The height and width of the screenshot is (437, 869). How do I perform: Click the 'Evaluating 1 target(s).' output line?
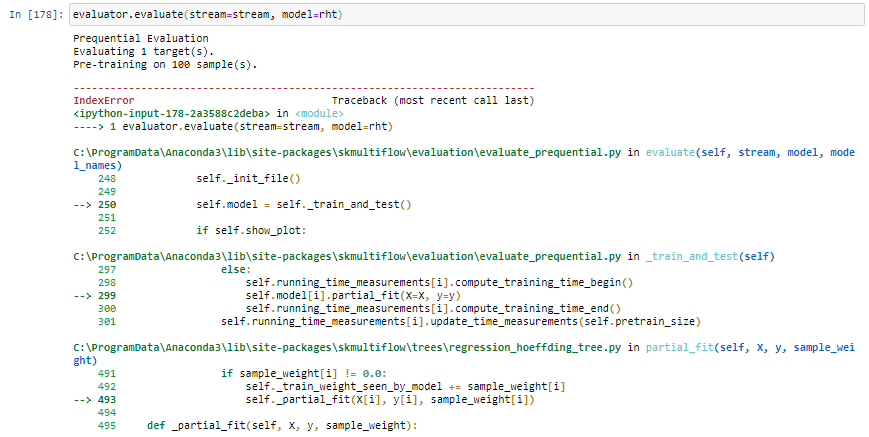click(x=144, y=52)
